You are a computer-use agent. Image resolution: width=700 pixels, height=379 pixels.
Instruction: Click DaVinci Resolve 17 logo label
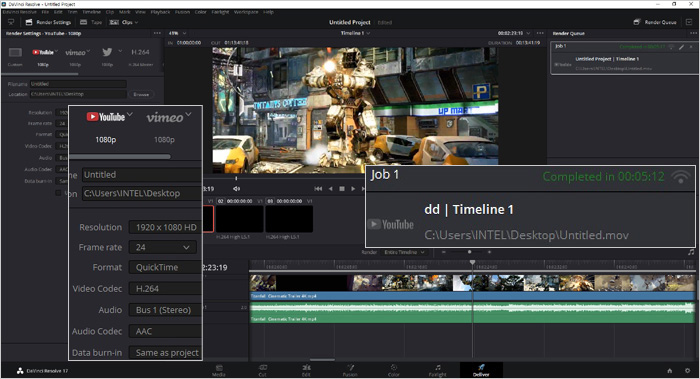click(42, 371)
